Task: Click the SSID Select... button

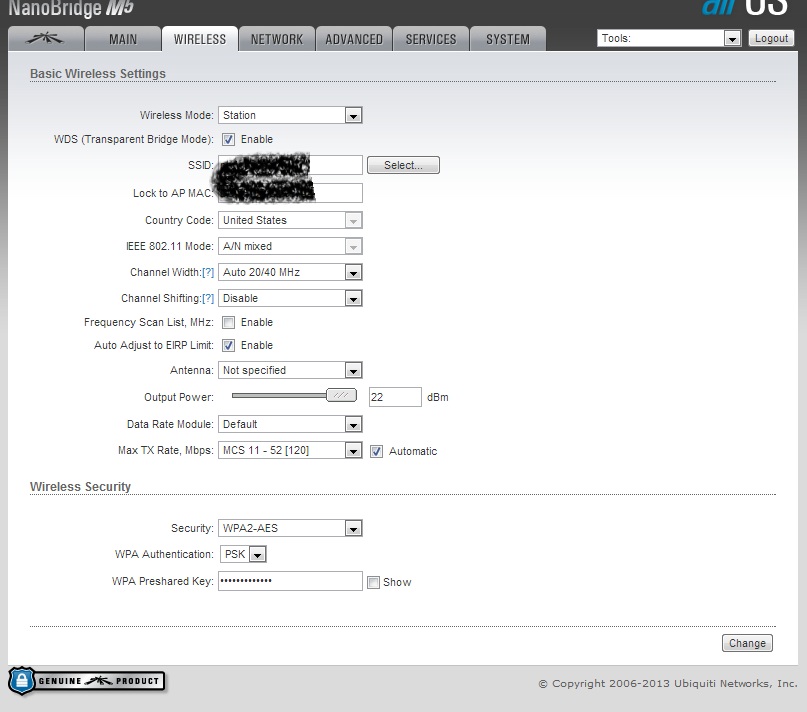Action: click(404, 165)
